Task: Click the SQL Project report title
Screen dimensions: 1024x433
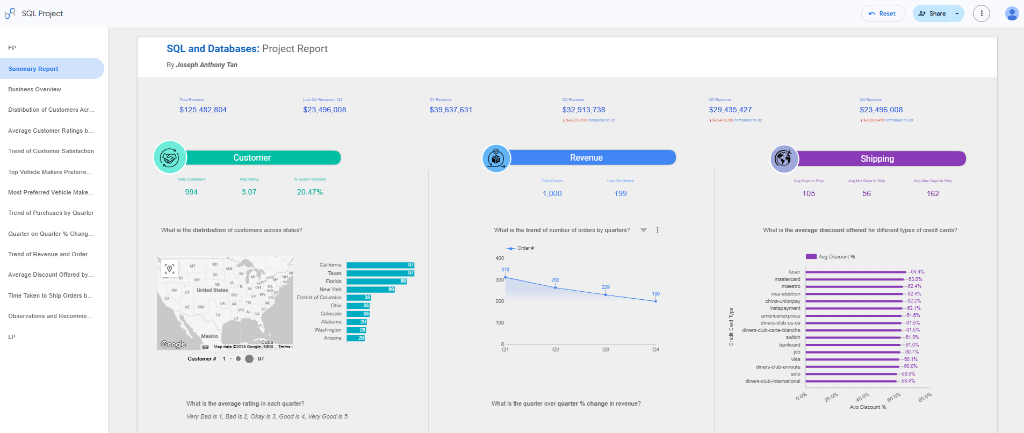Action: tap(42, 13)
